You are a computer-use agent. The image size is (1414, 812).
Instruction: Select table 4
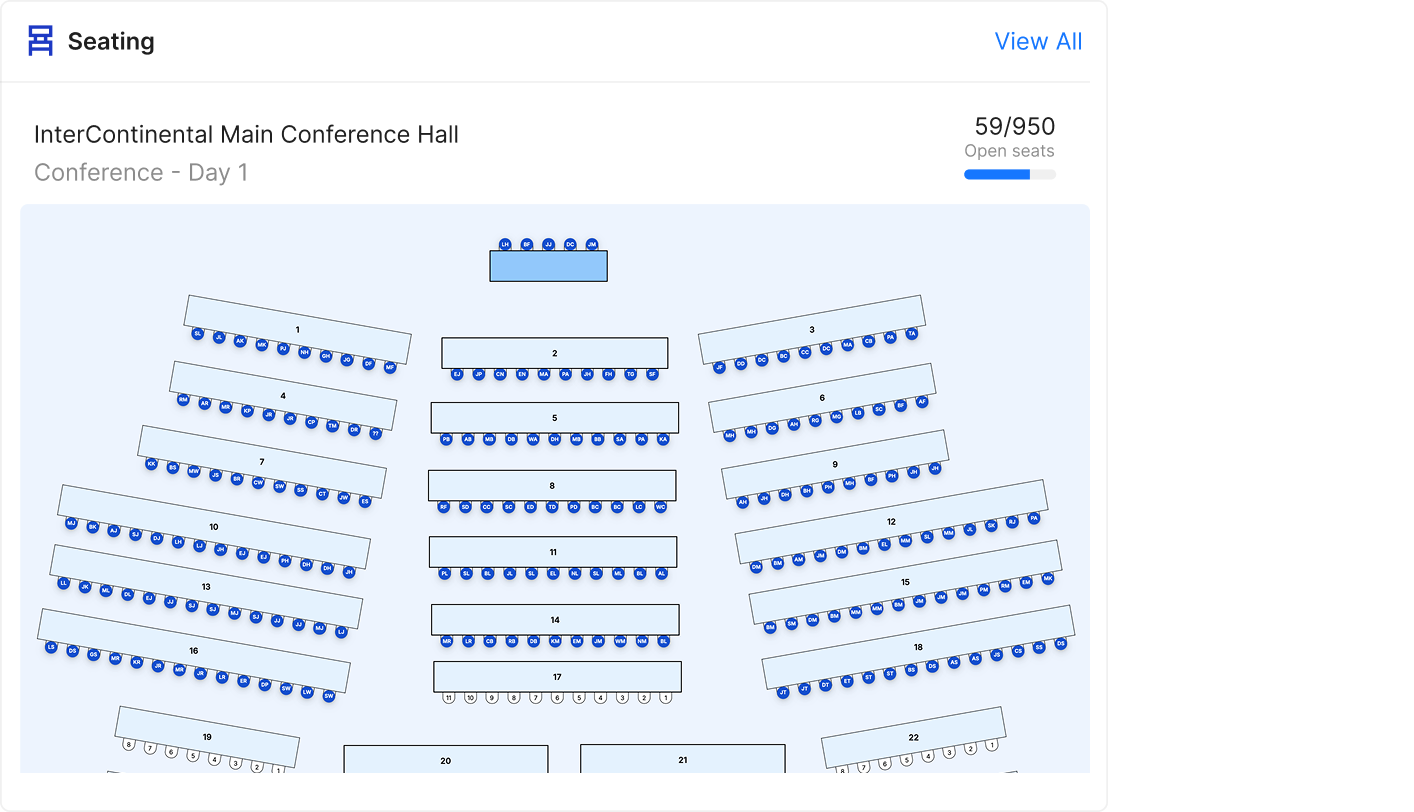point(283,396)
